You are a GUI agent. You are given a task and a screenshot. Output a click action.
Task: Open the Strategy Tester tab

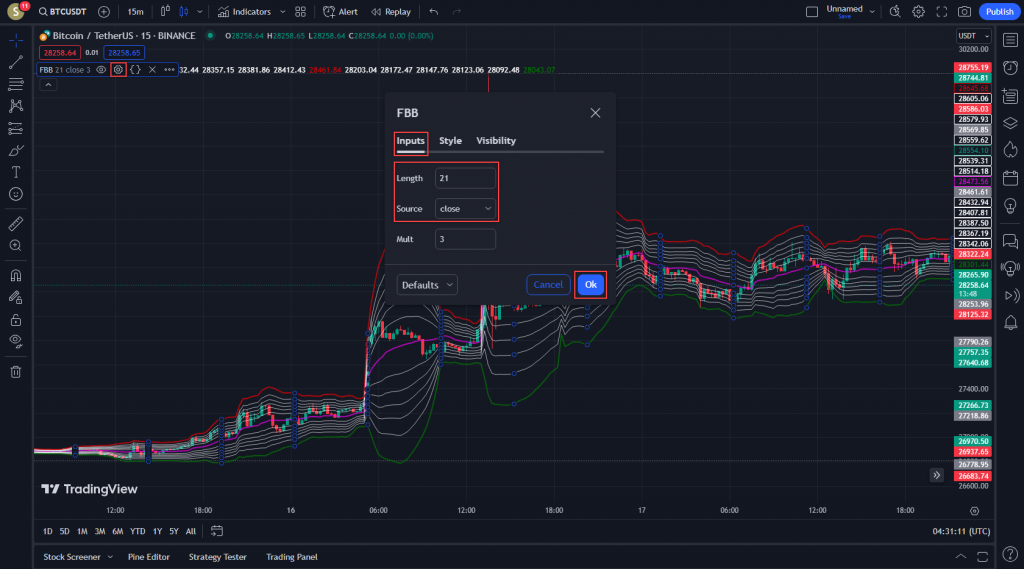pyautogui.click(x=217, y=557)
